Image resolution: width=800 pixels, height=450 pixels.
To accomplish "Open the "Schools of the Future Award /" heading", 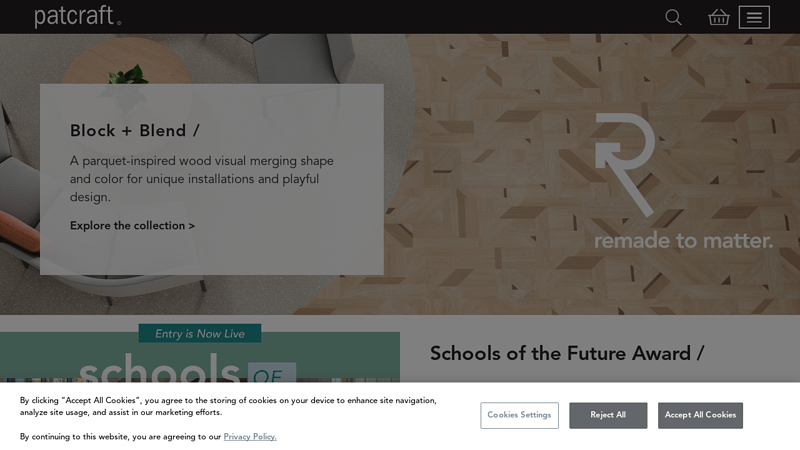I will (x=567, y=353).
